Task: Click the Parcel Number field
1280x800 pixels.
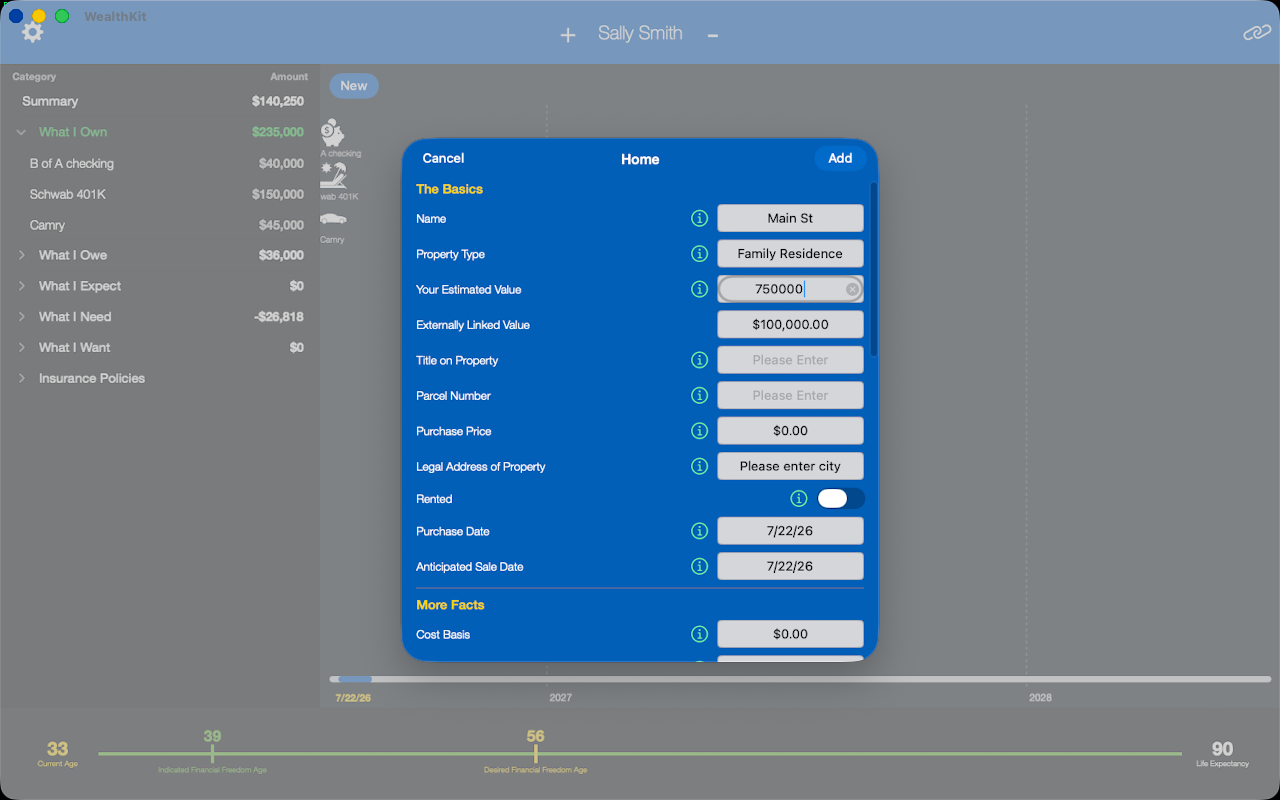Action: click(x=790, y=395)
